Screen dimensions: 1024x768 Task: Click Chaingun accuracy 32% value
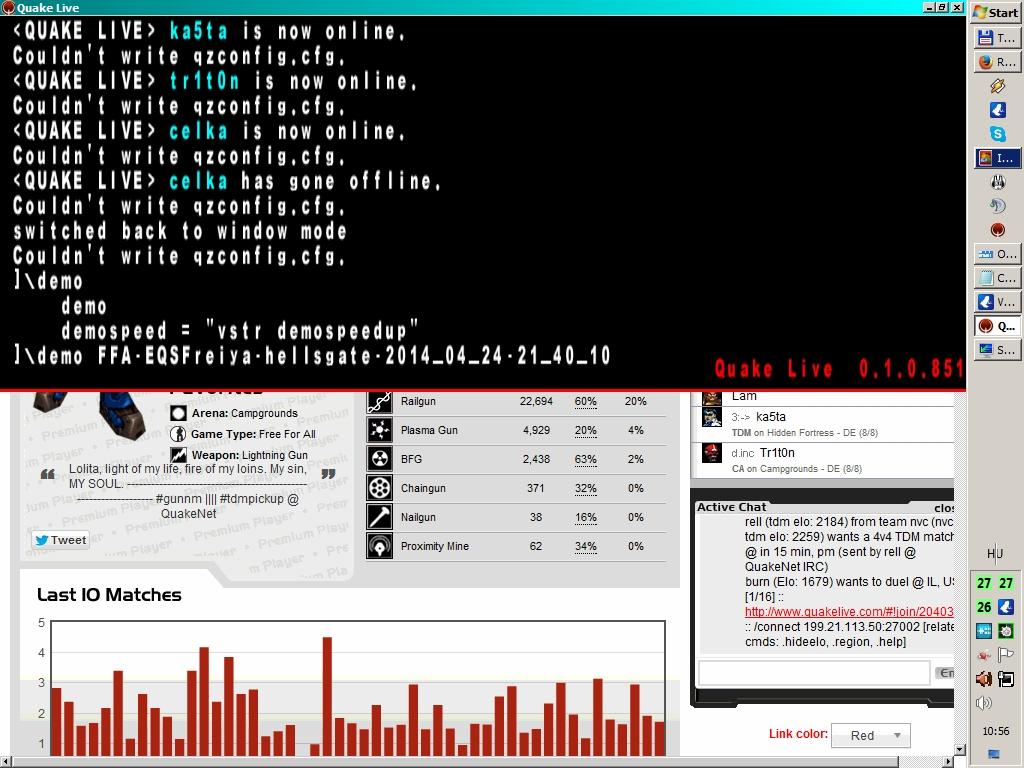click(585, 488)
